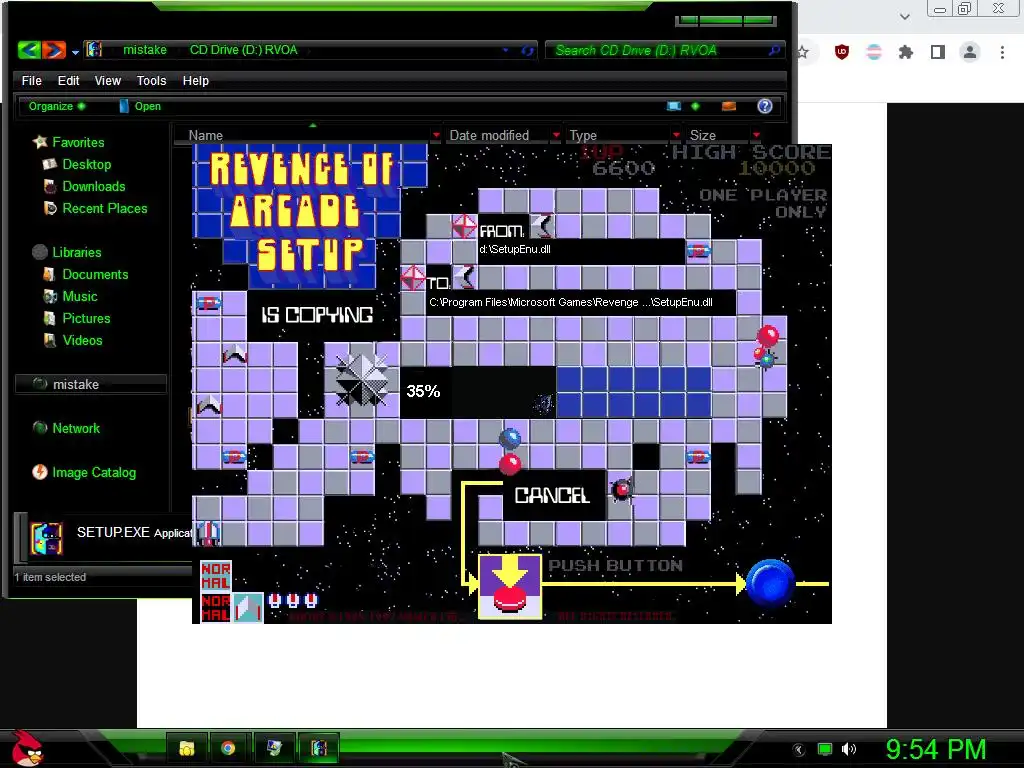Open the File menu
This screenshot has height=768, width=1024.
pos(31,80)
